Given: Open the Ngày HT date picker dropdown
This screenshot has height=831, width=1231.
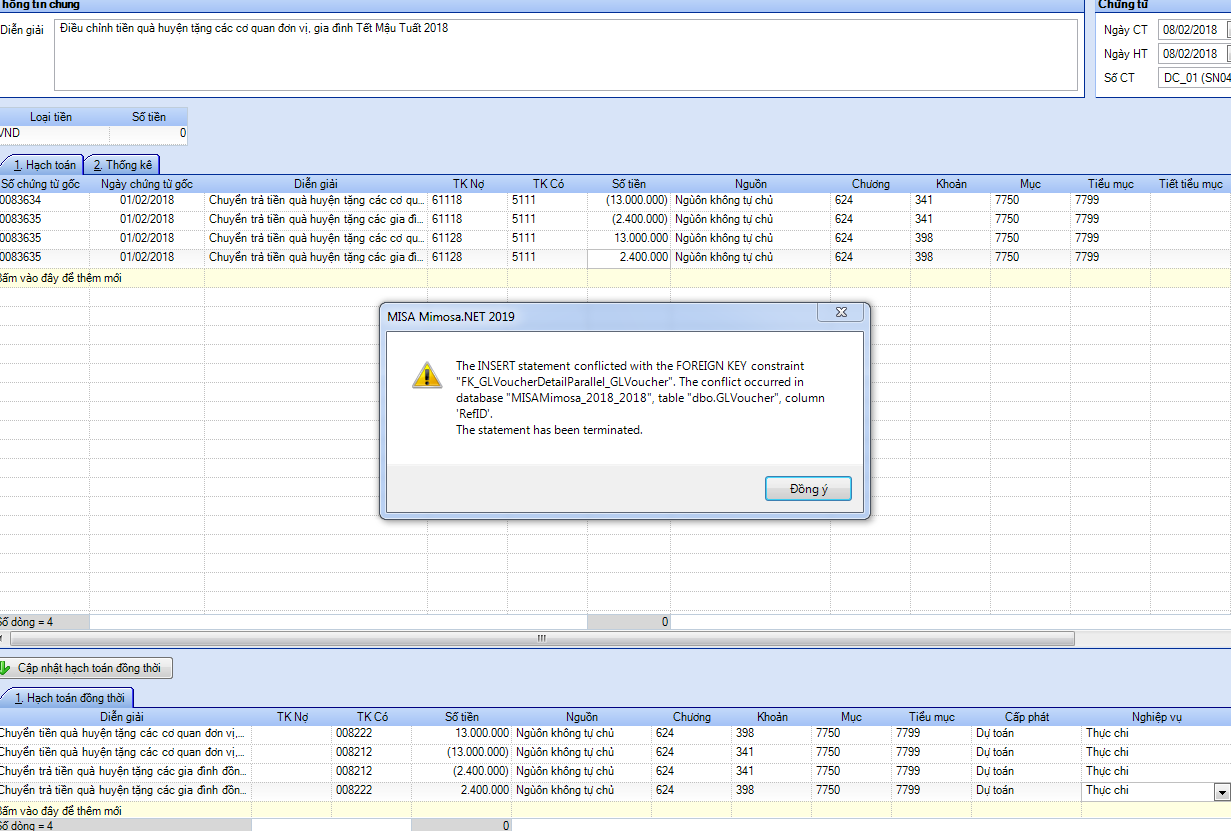Looking at the screenshot, I should tap(1228, 54).
